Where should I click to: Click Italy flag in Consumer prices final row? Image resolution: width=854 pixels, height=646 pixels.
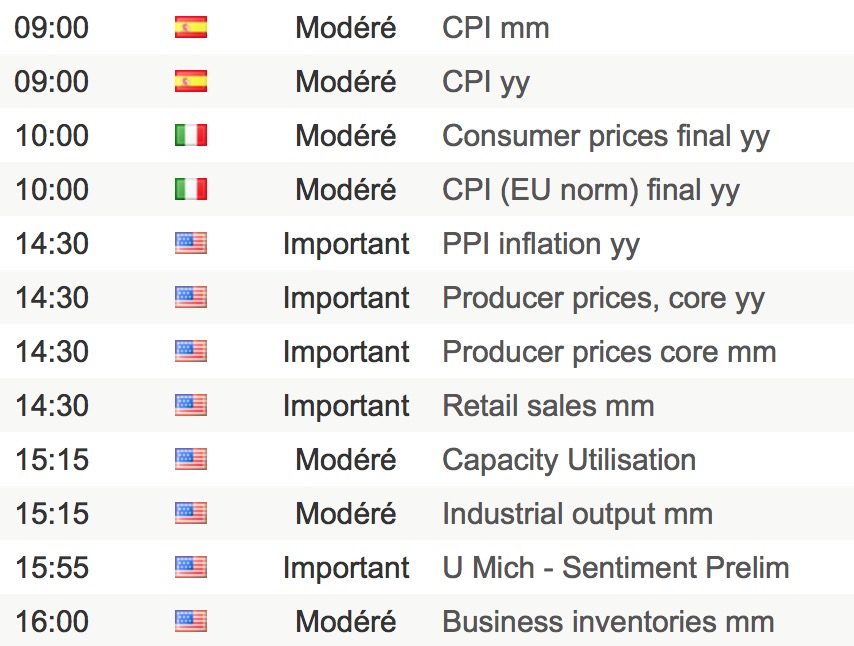(190, 135)
